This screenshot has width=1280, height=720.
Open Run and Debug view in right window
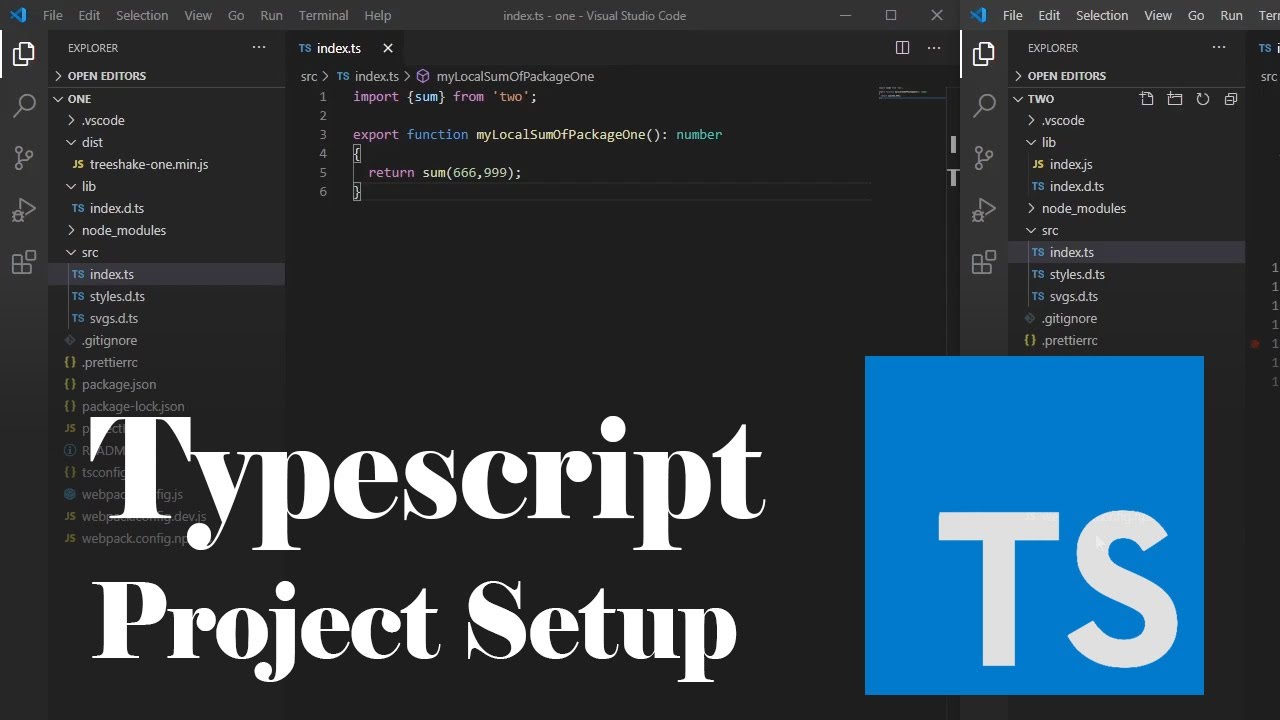point(984,210)
